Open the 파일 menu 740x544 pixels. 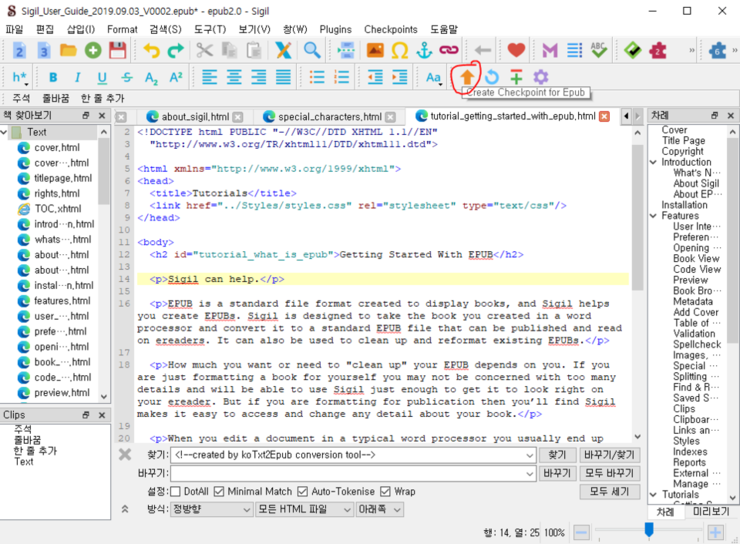pos(14,29)
